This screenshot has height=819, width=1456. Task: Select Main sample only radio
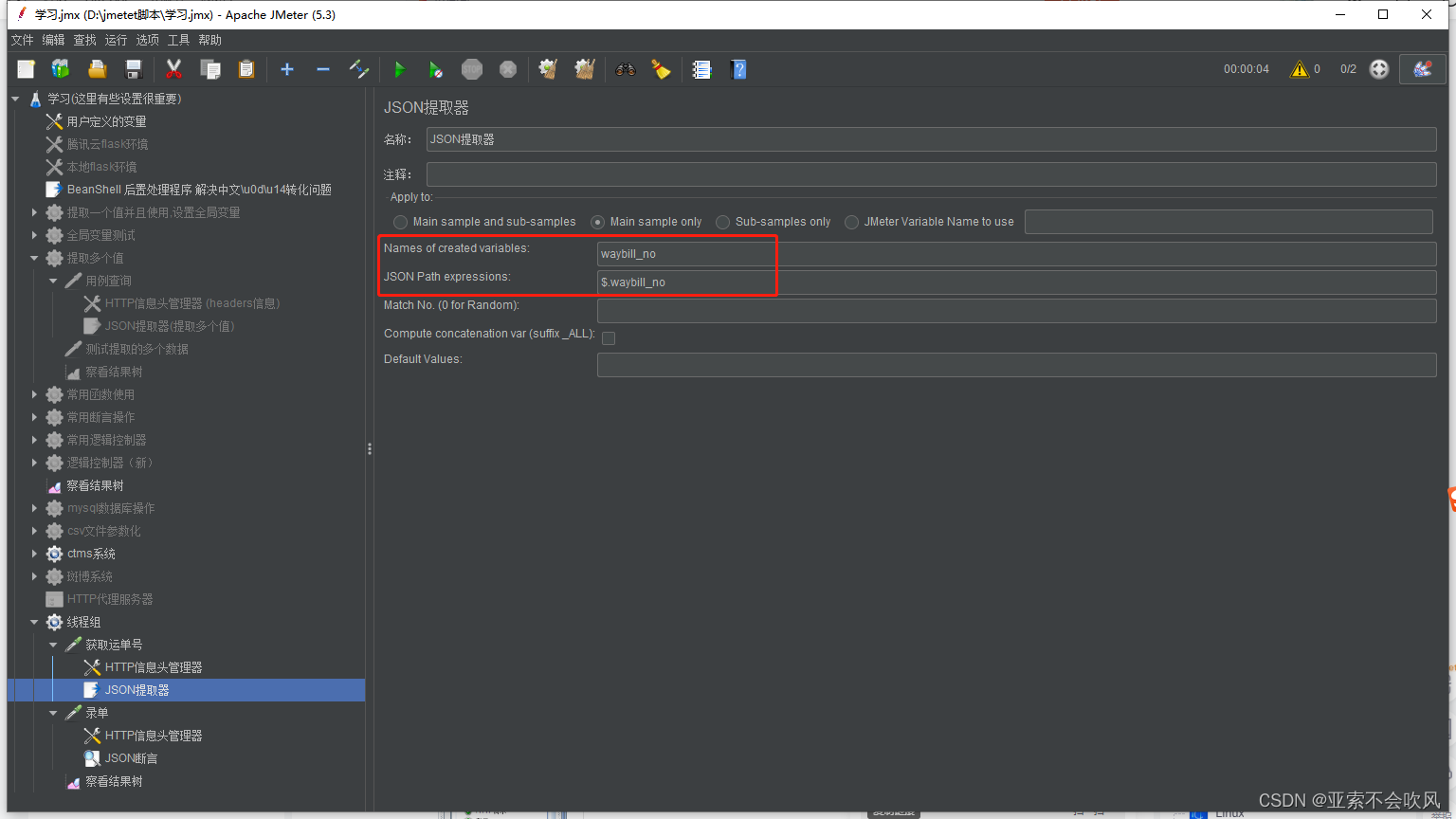coord(598,222)
